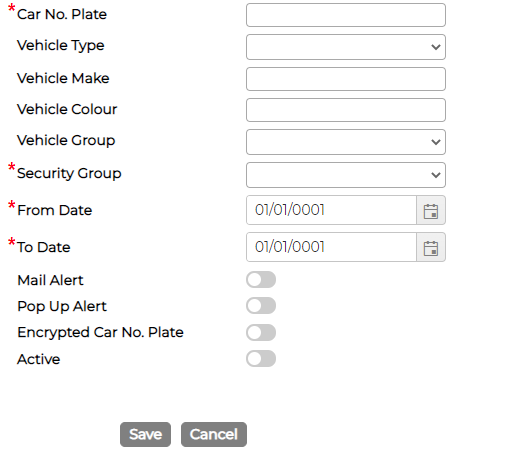
Task: Focus the Car No. Plate input field
Action: [x=346, y=15]
